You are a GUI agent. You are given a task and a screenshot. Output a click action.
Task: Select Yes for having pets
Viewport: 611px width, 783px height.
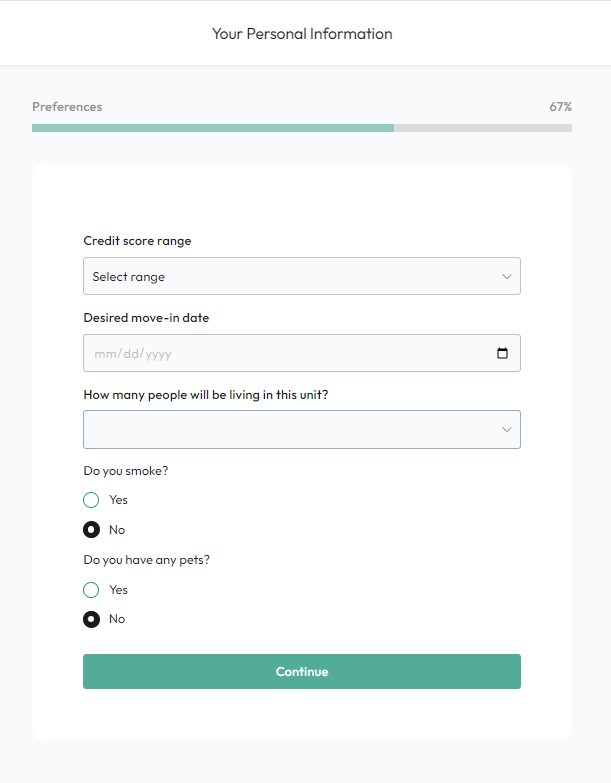click(91, 590)
